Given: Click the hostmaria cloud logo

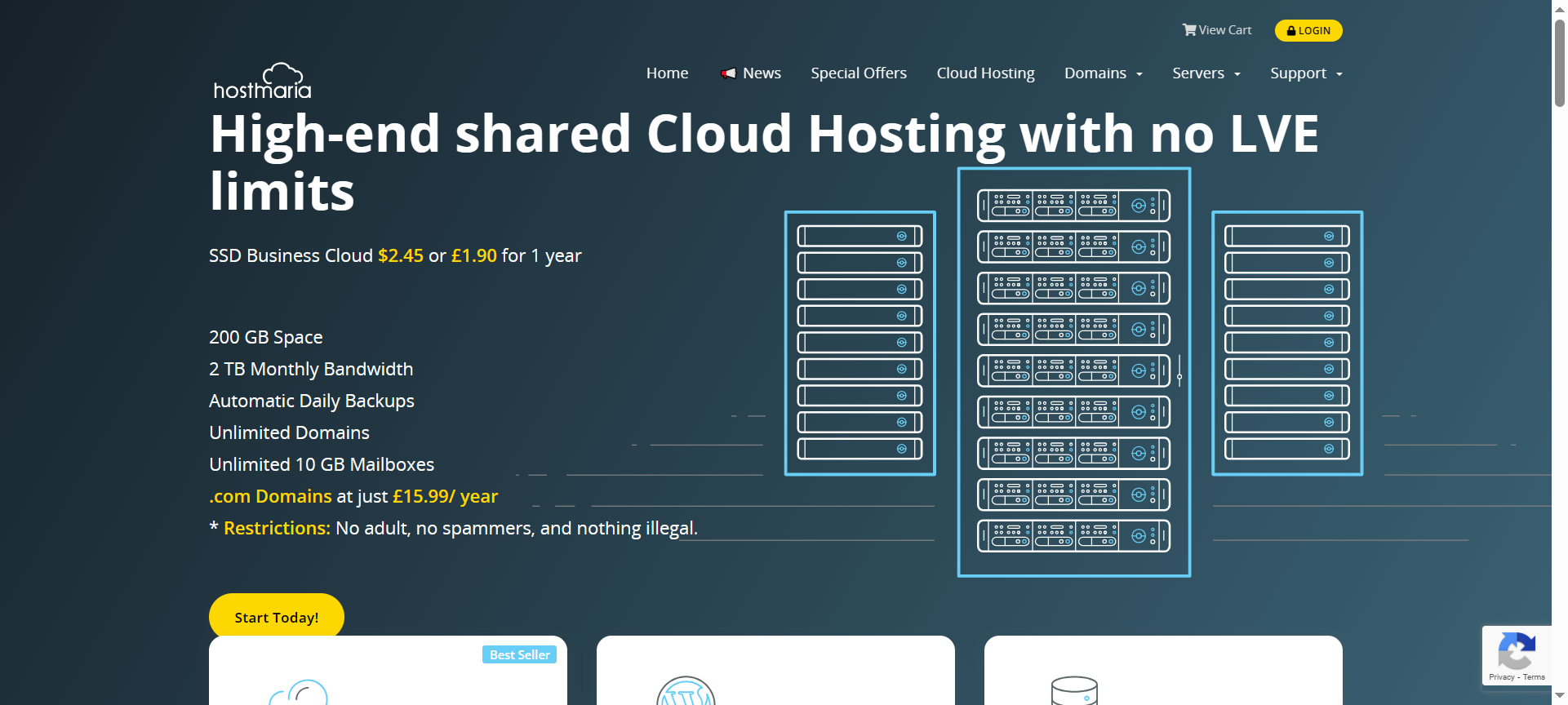Looking at the screenshot, I should tap(262, 81).
